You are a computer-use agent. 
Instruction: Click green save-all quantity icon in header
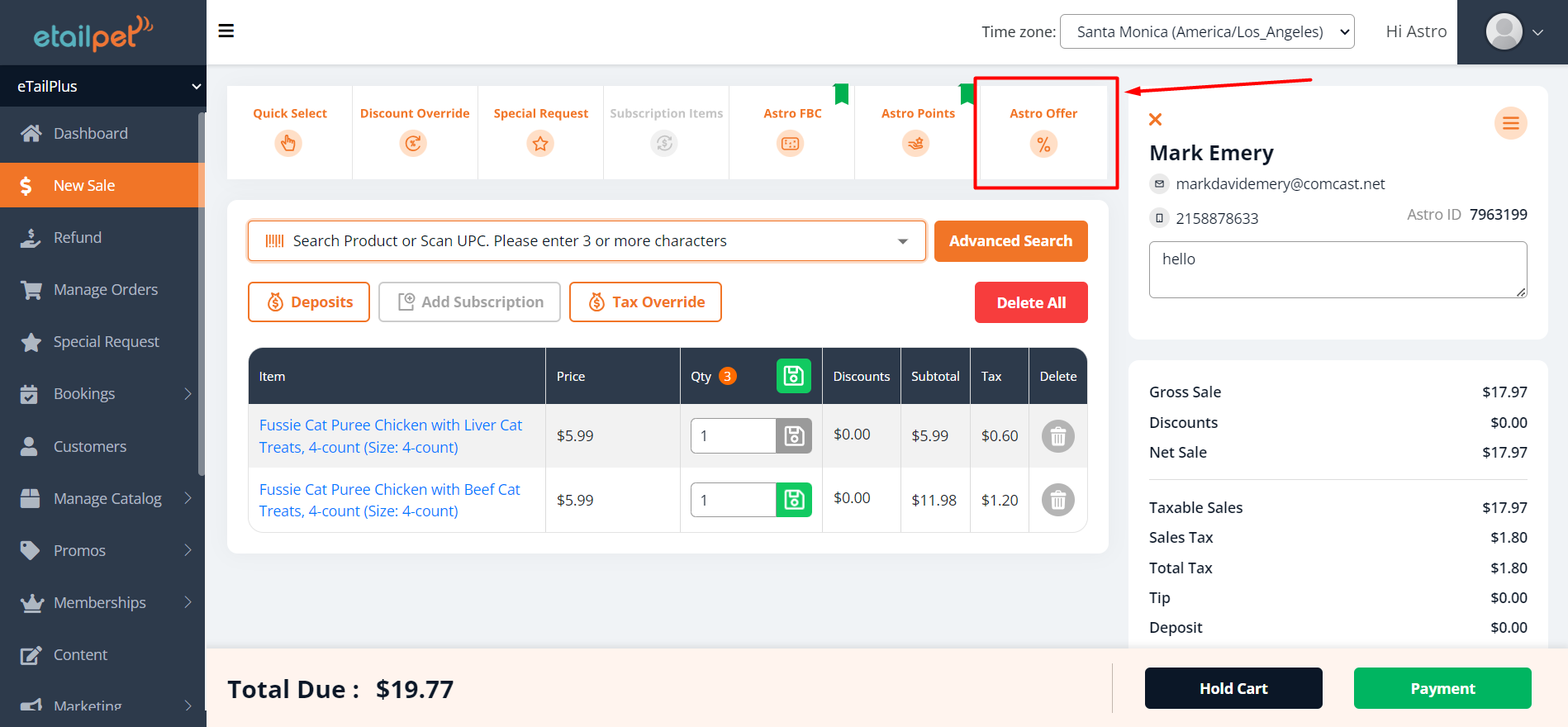(793, 377)
